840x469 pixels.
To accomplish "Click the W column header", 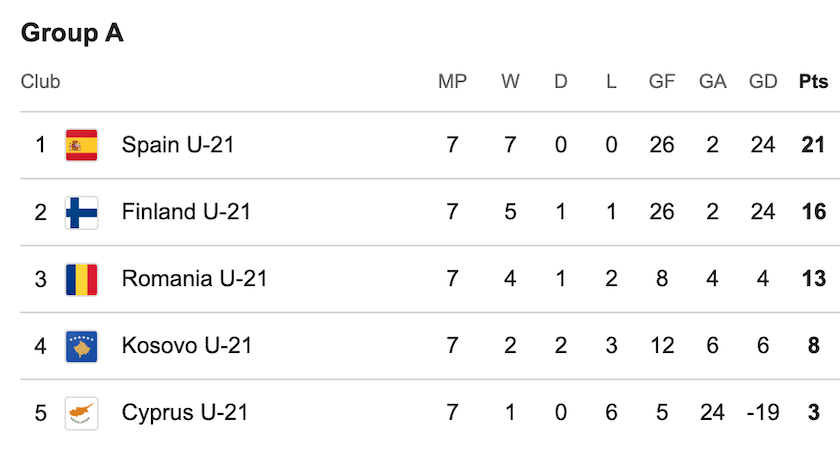I will (x=510, y=81).
